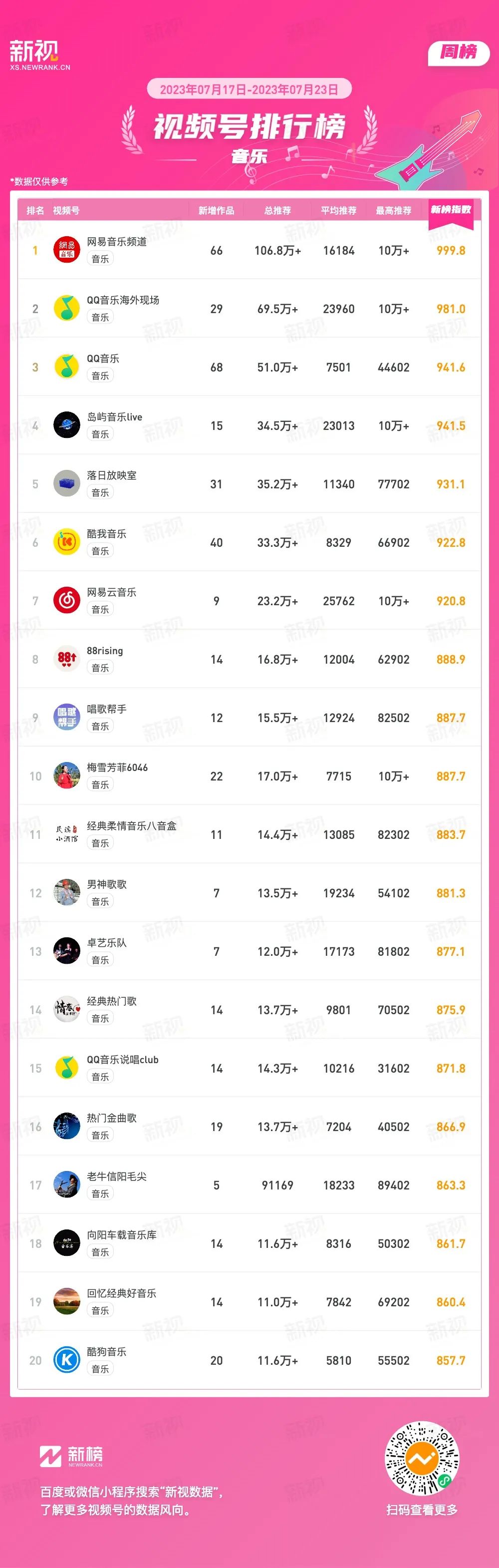Open the 酷狗音乐 blue K icon
The image size is (499, 1568).
[67, 1360]
